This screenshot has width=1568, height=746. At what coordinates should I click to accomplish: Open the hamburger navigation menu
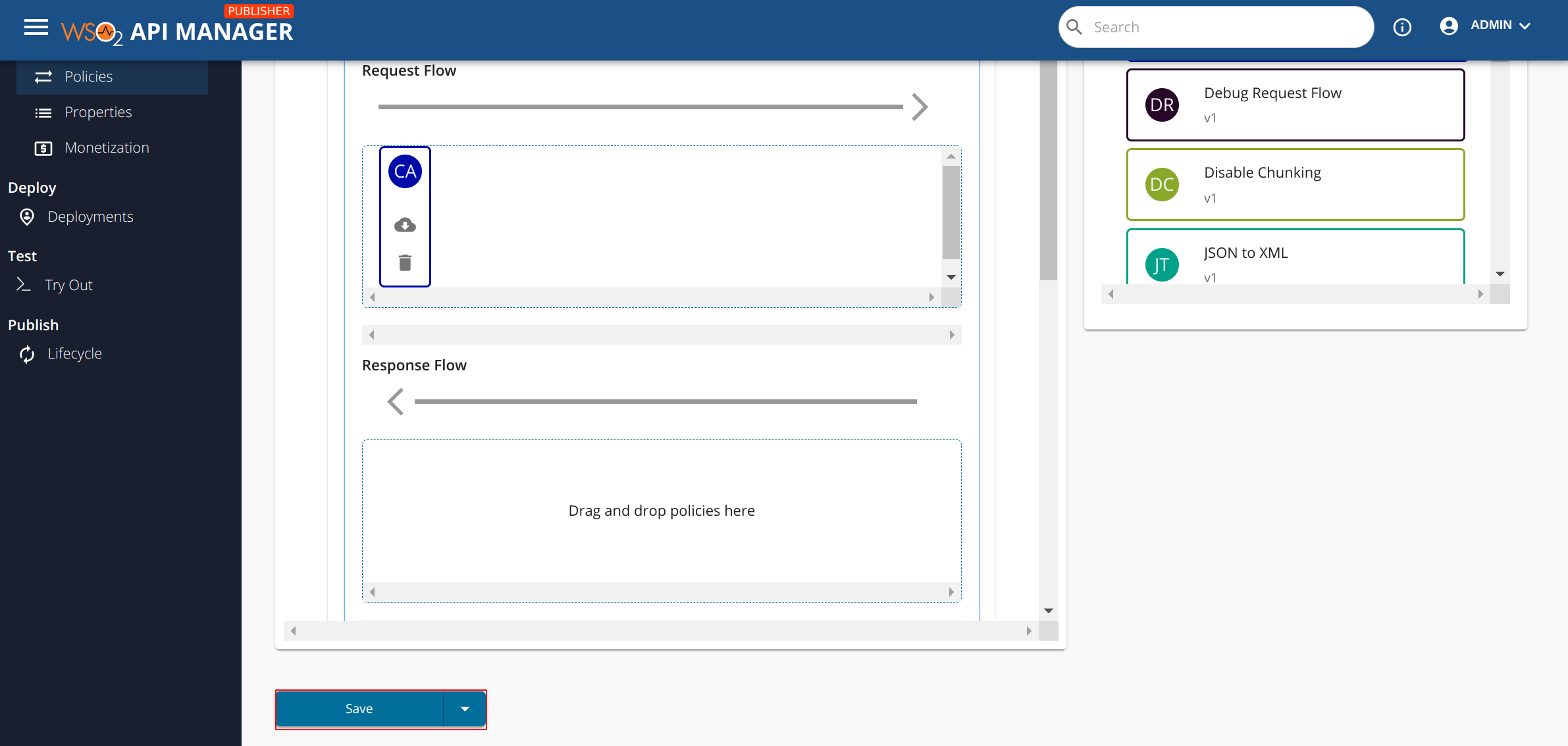pyautogui.click(x=36, y=27)
